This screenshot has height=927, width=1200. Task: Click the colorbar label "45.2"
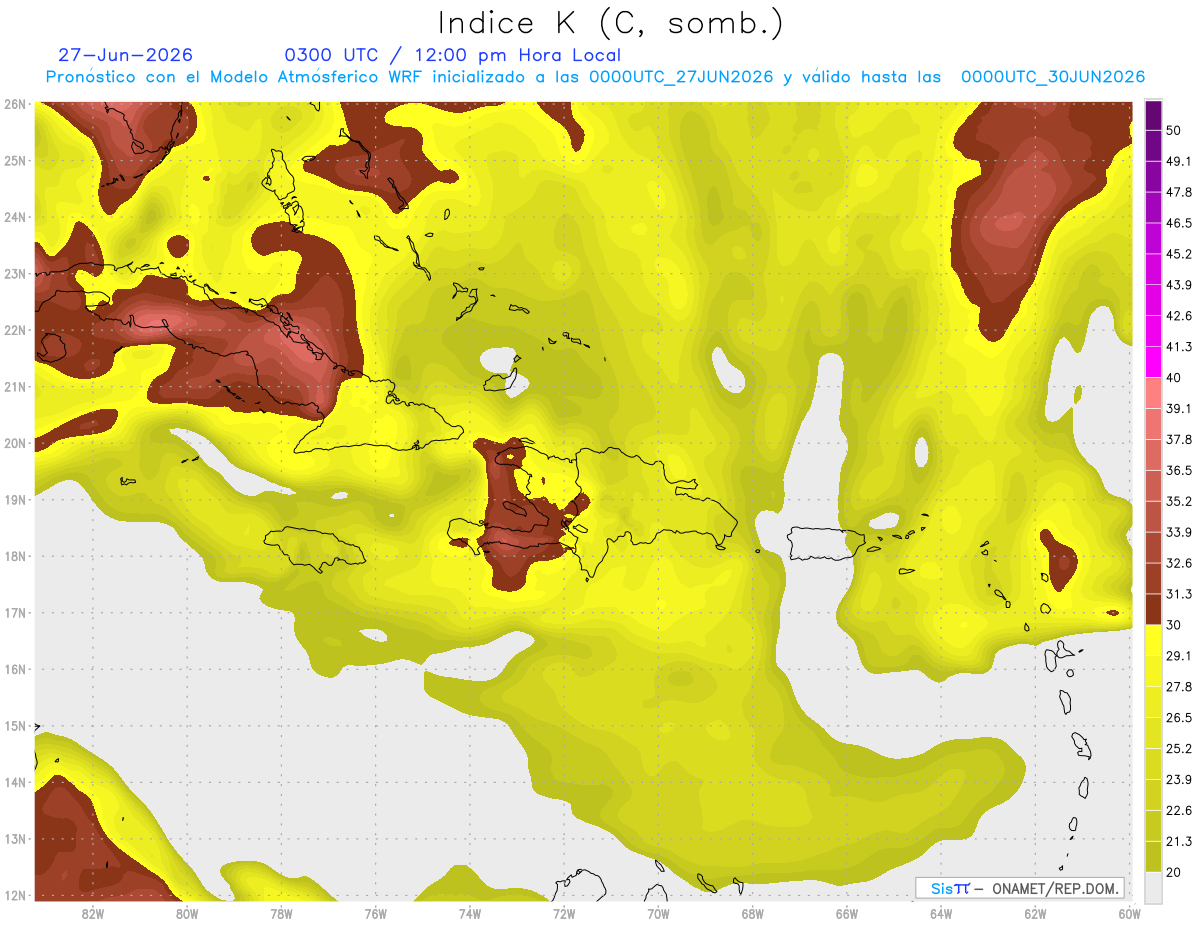1179,253
